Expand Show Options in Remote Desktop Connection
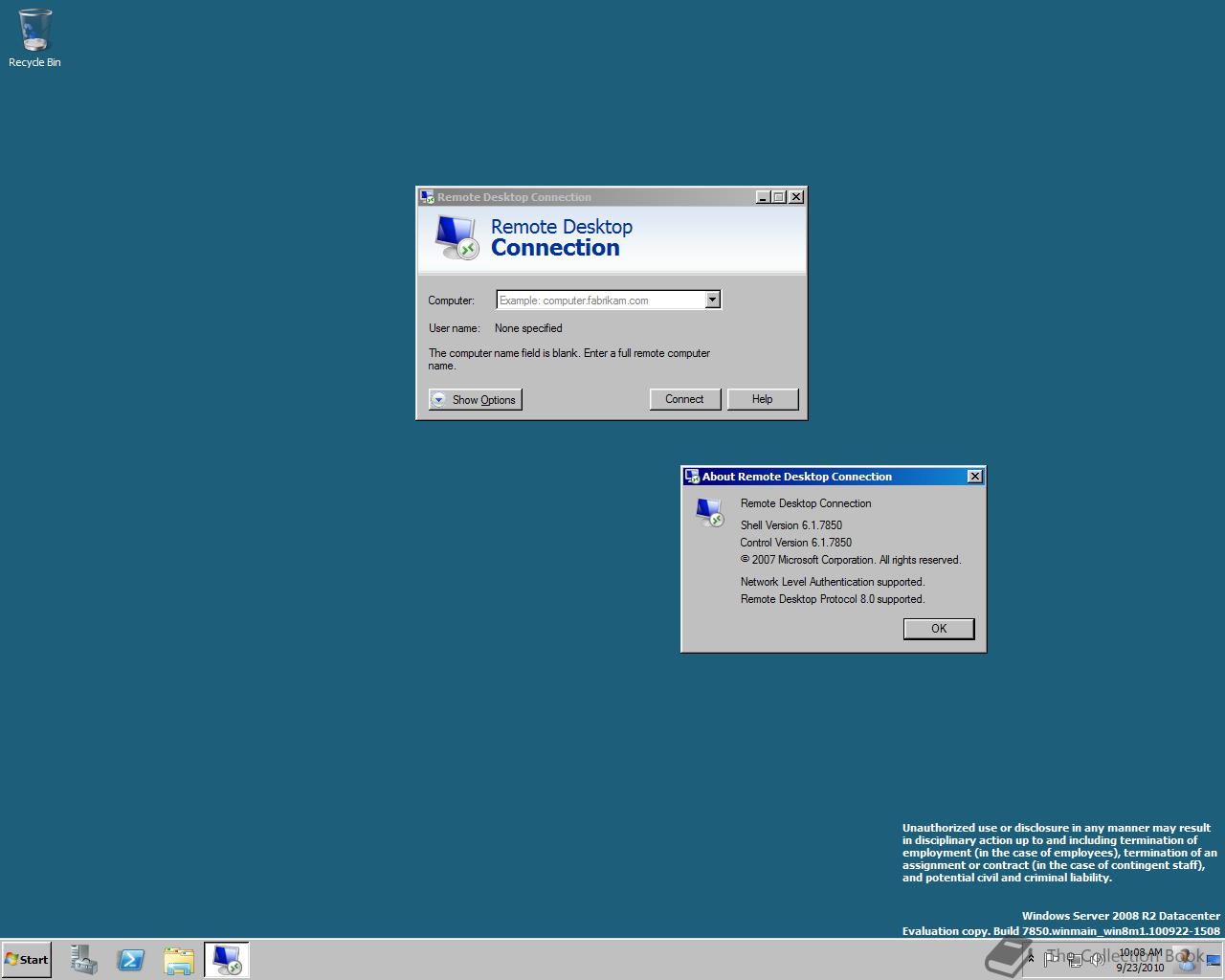The width and height of the screenshot is (1225, 980). [x=475, y=400]
